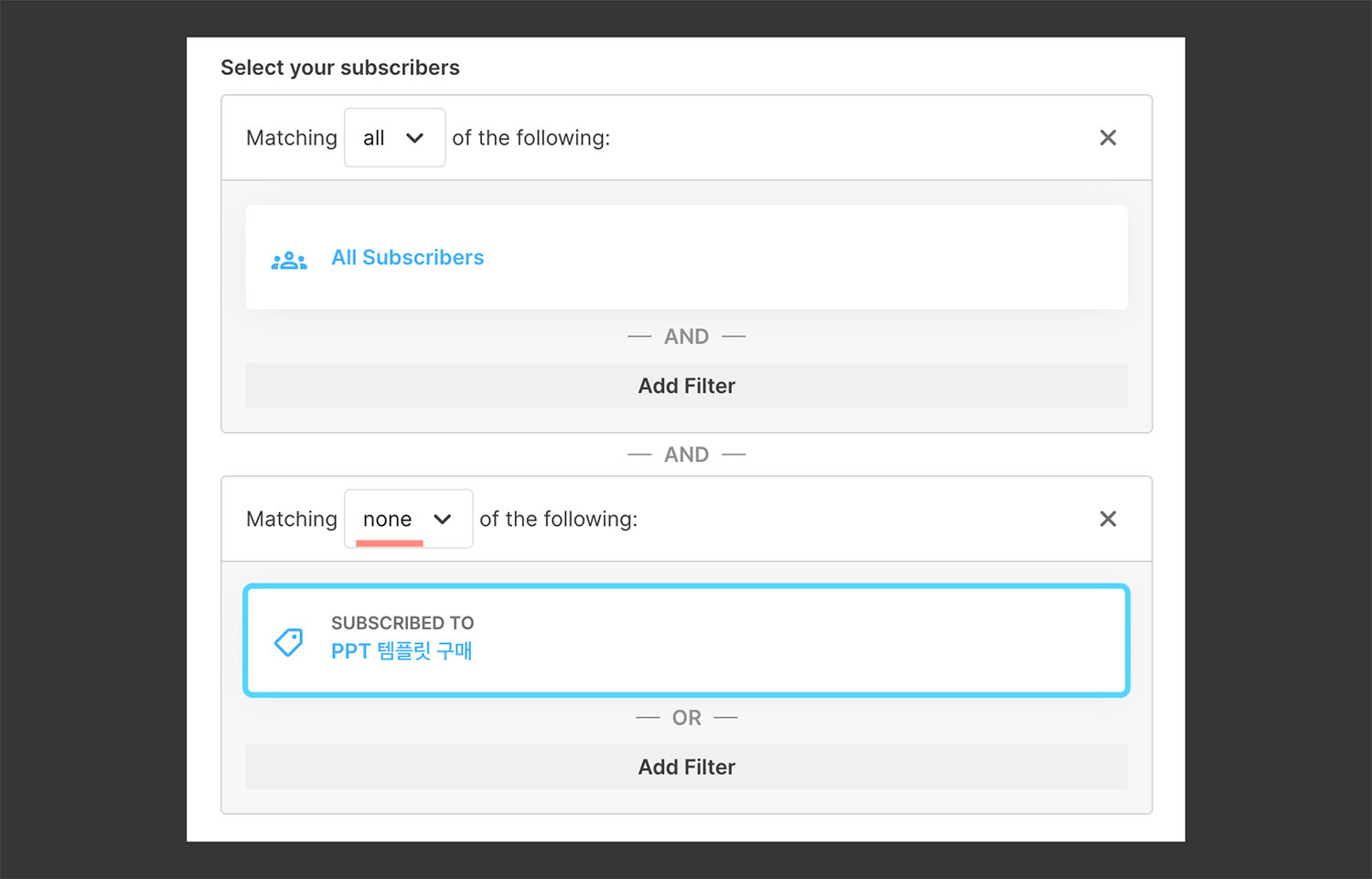Click Add Filter under All Subscribers
The height and width of the screenshot is (879, 1372).
(x=686, y=386)
